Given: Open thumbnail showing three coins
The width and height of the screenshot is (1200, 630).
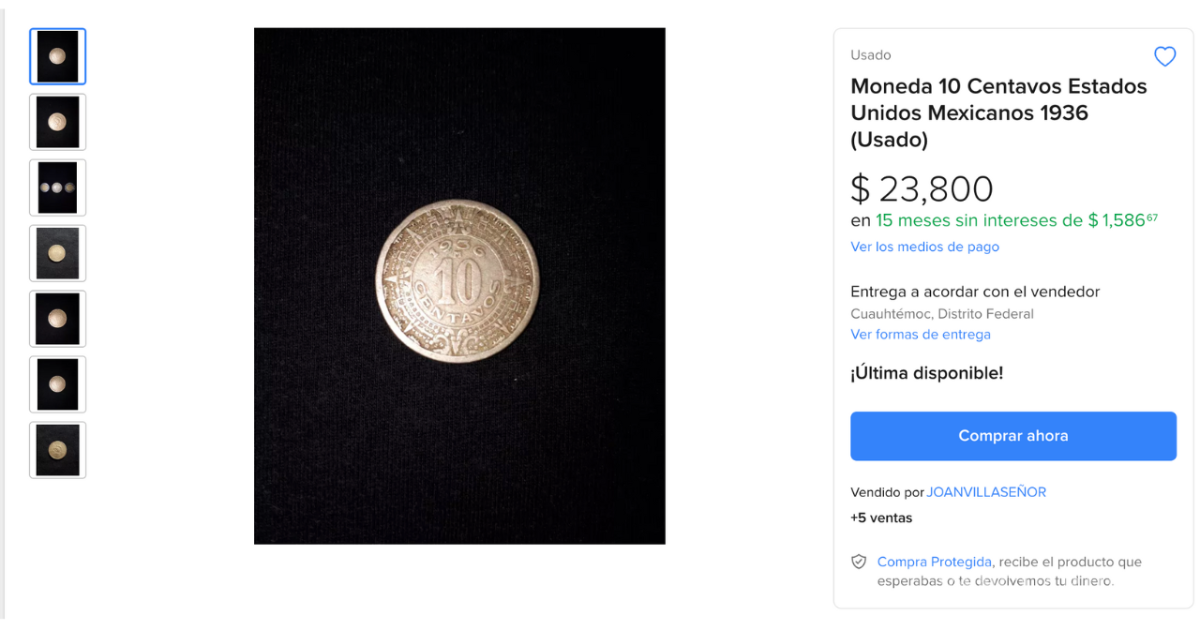Looking at the screenshot, I should [x=58, y=188].
